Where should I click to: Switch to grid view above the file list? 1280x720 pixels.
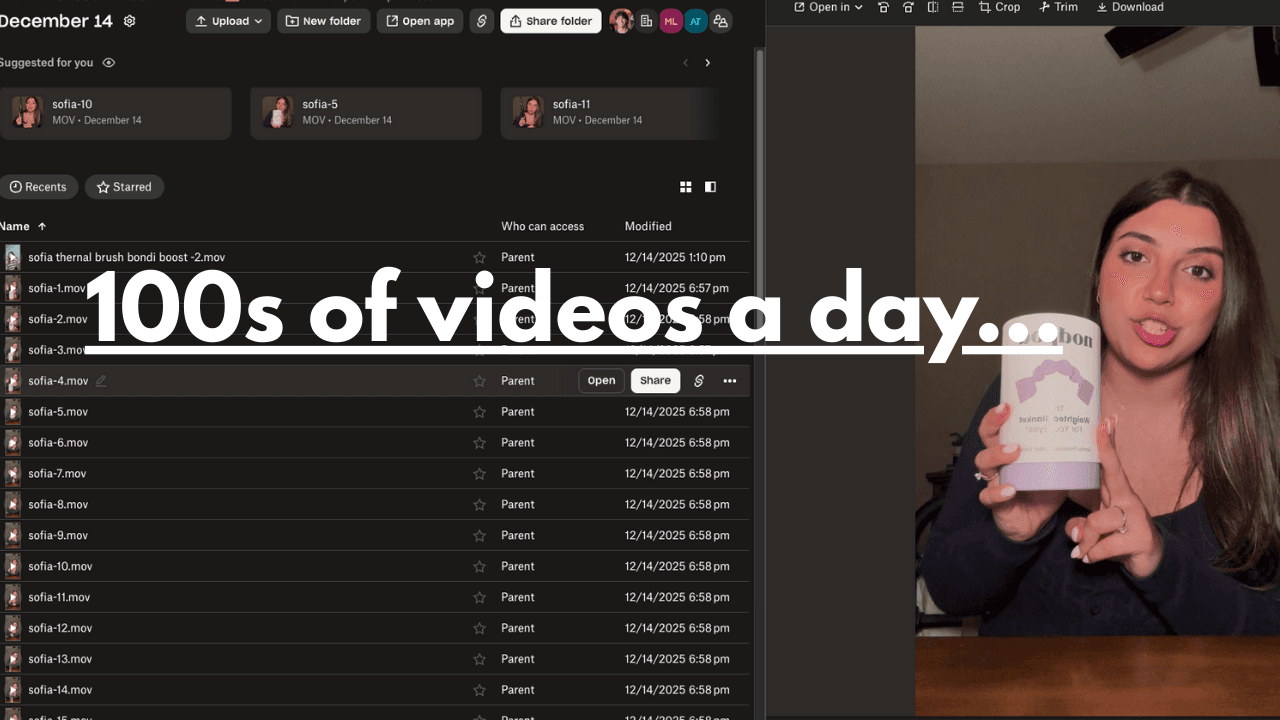click(x=685, y=187)
